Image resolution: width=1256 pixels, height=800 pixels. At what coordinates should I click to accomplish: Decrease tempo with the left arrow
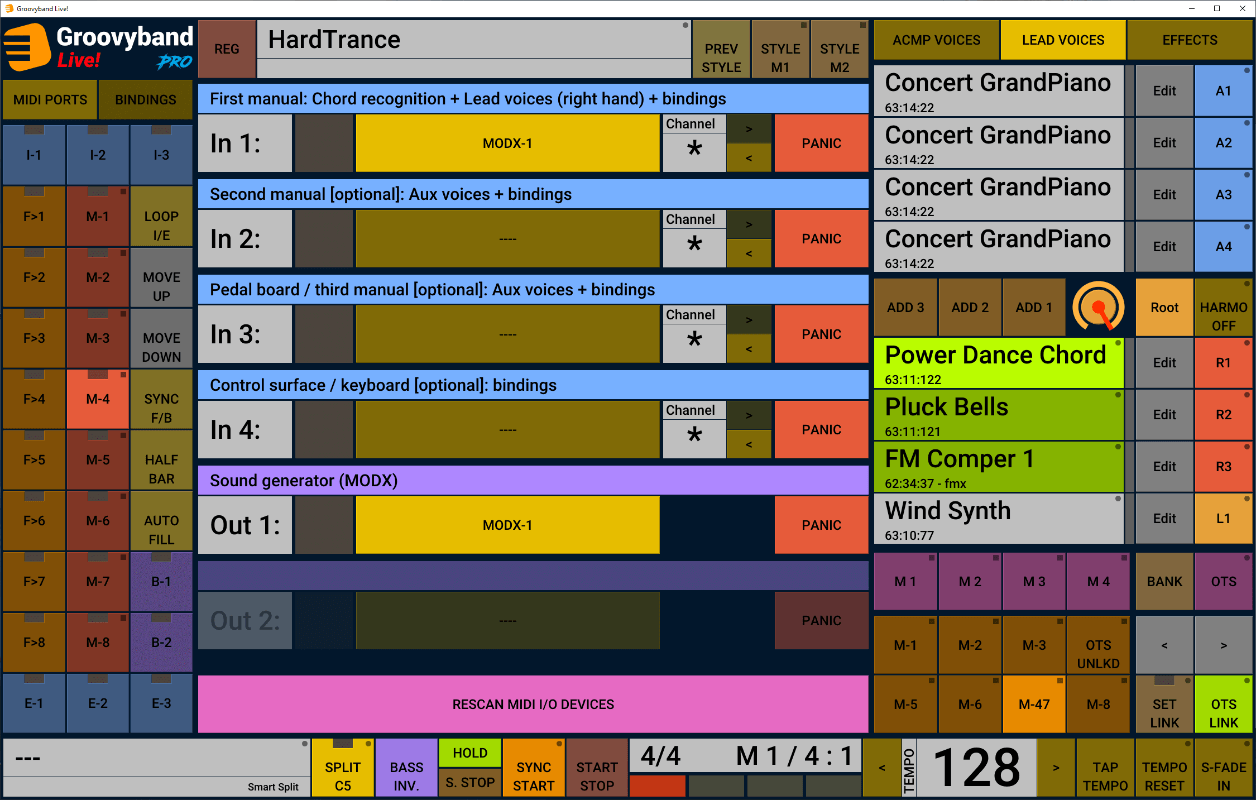click(882, 768)
